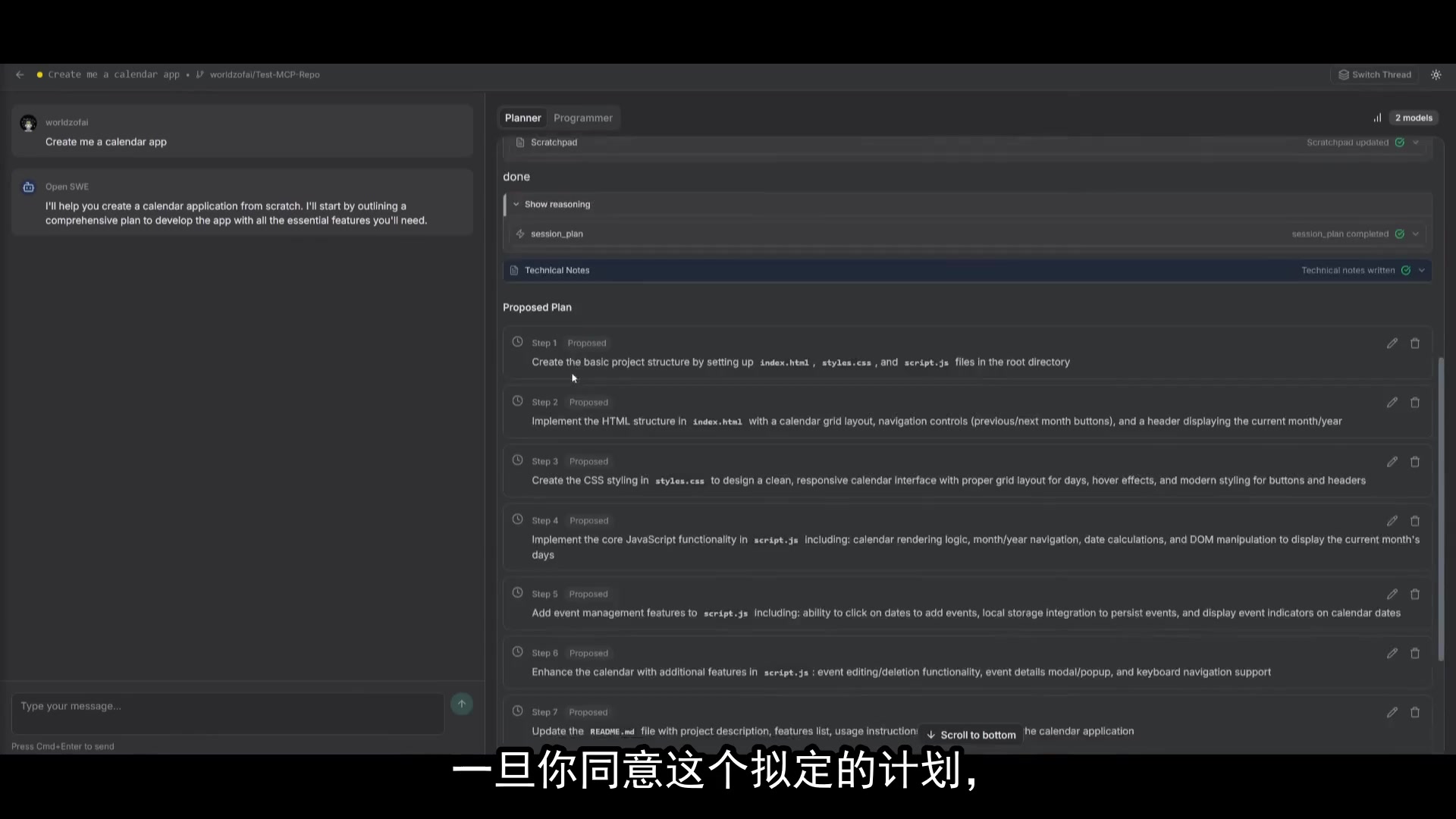Expand the session_plan completed chevron
This screenshot has height=819, width=1456.
pos(1415,234)
